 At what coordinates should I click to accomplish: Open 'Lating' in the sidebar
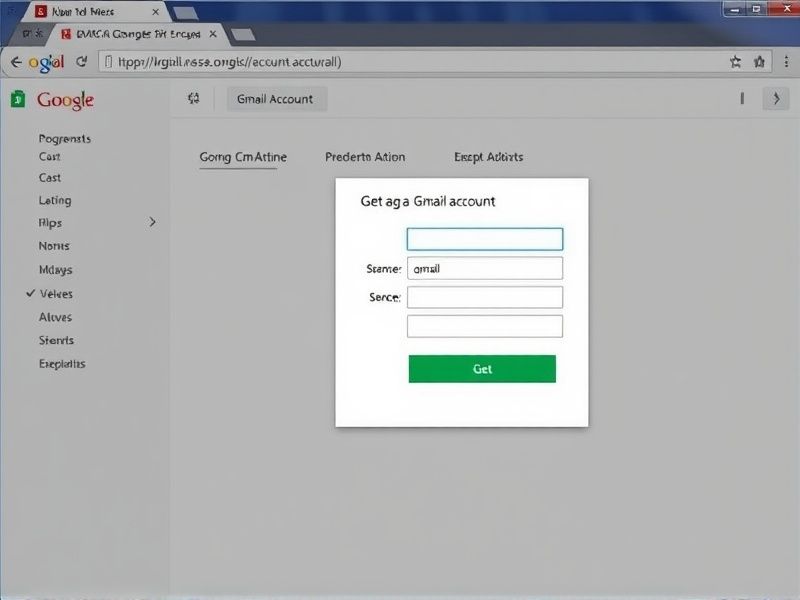(55, 201)
